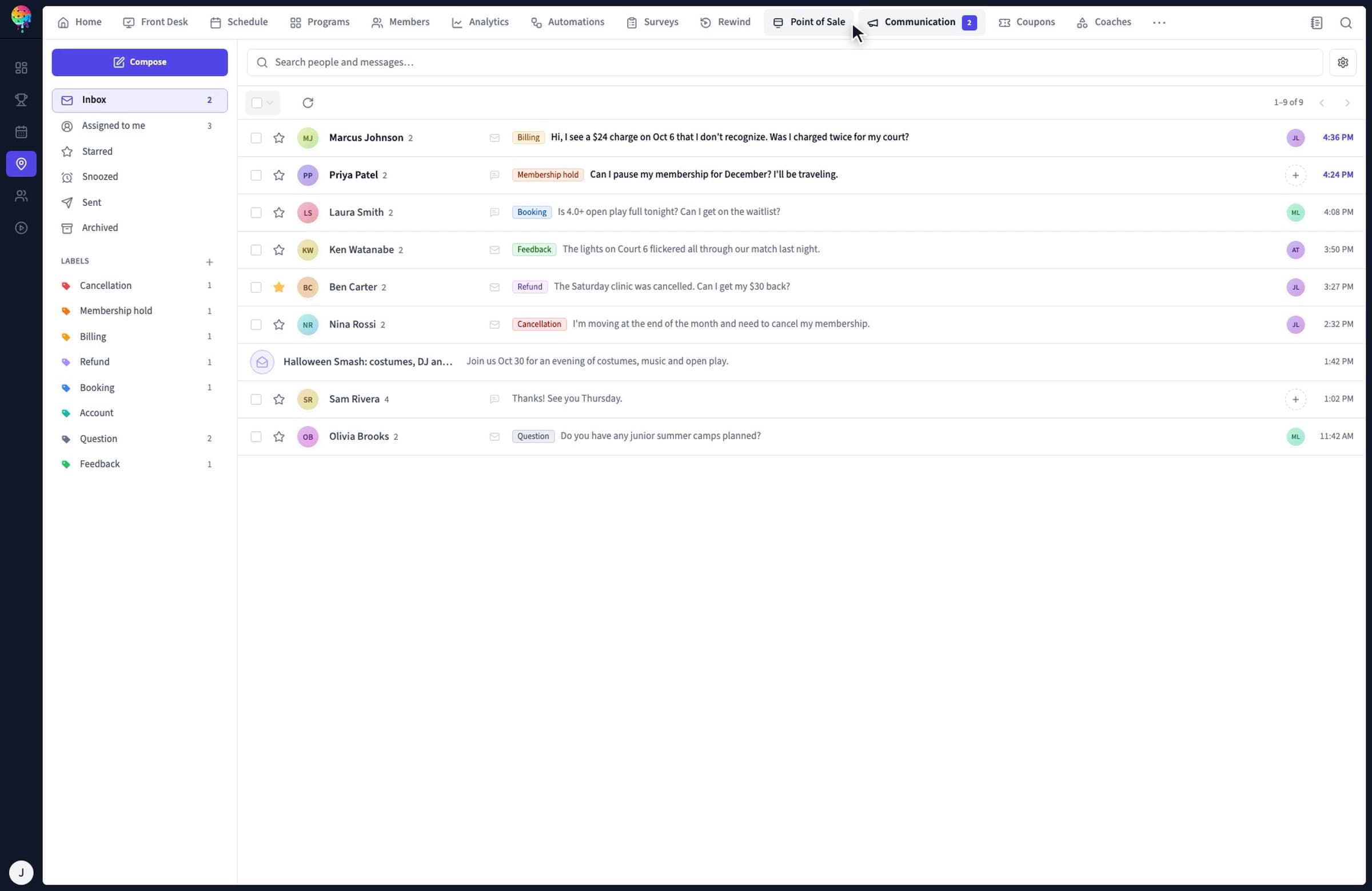Open the trophy icon in left rail
Screen dimensions: 1372x891
tap(21, 100)
